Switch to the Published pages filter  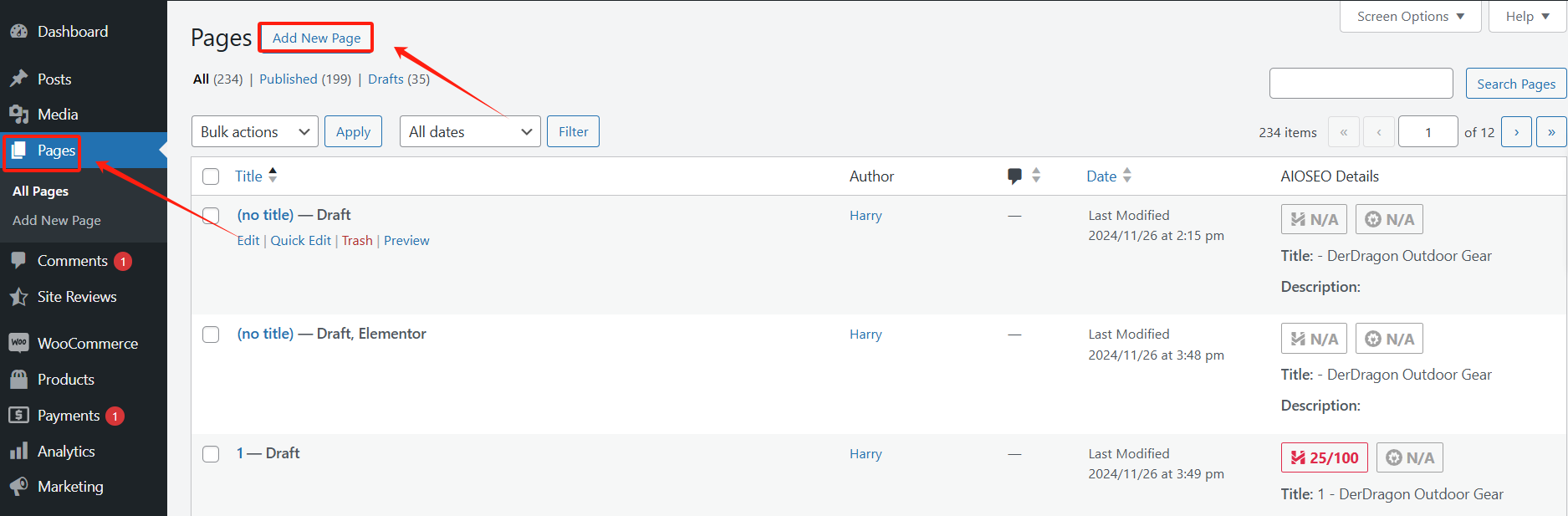pos(289,79)
